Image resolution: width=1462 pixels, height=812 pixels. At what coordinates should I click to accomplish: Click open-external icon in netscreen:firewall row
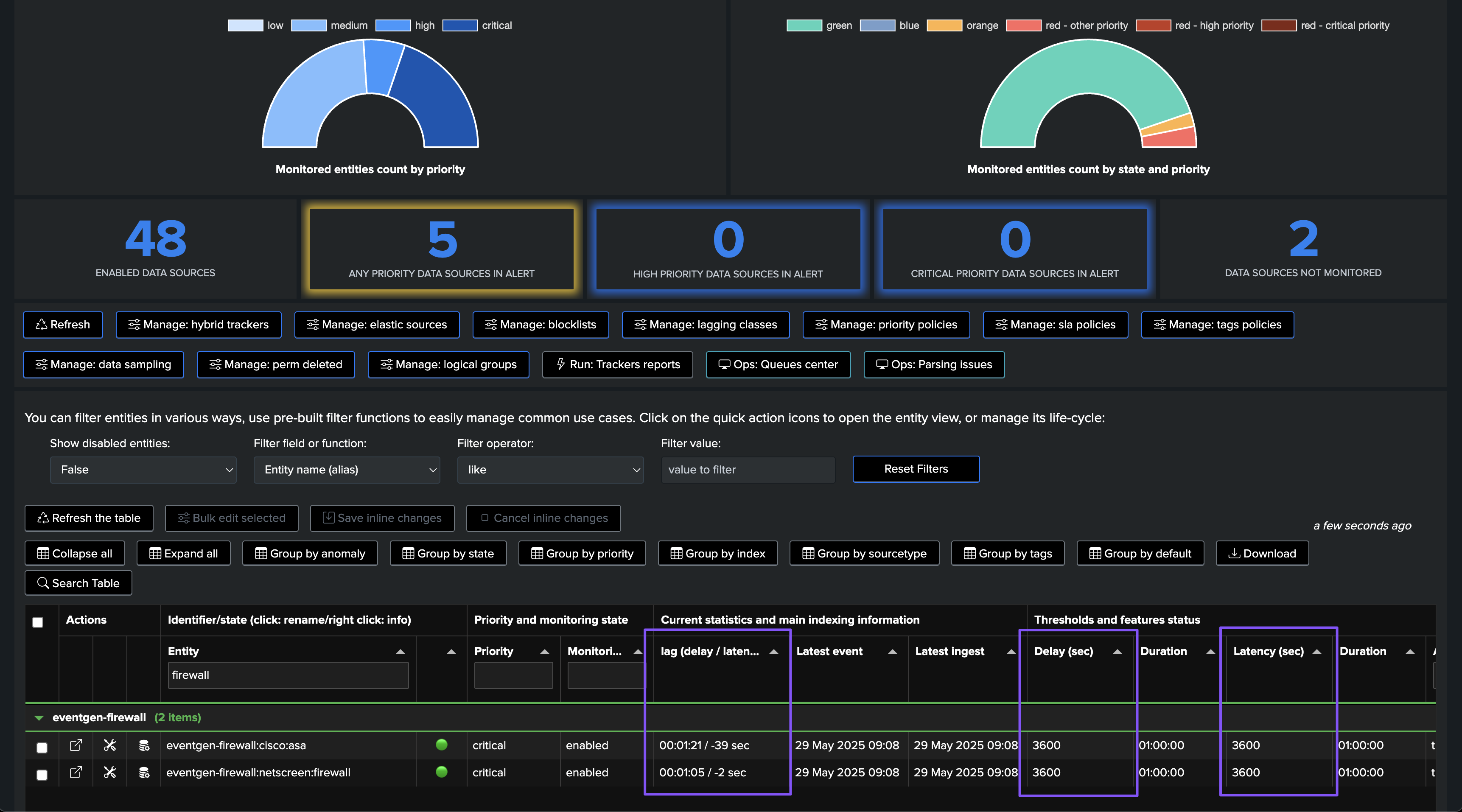[x=76, y=772]
